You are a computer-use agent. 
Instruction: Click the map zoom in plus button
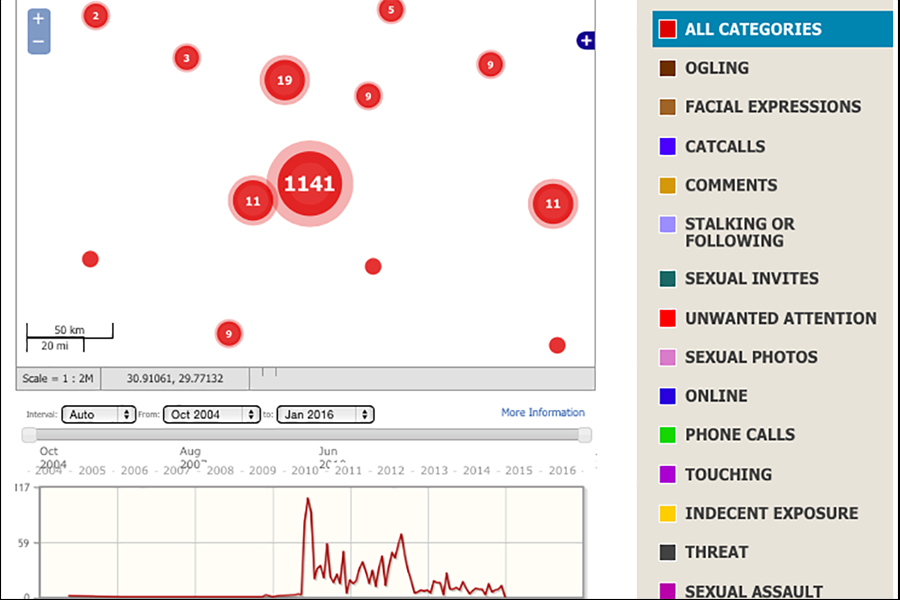(38, 19)
